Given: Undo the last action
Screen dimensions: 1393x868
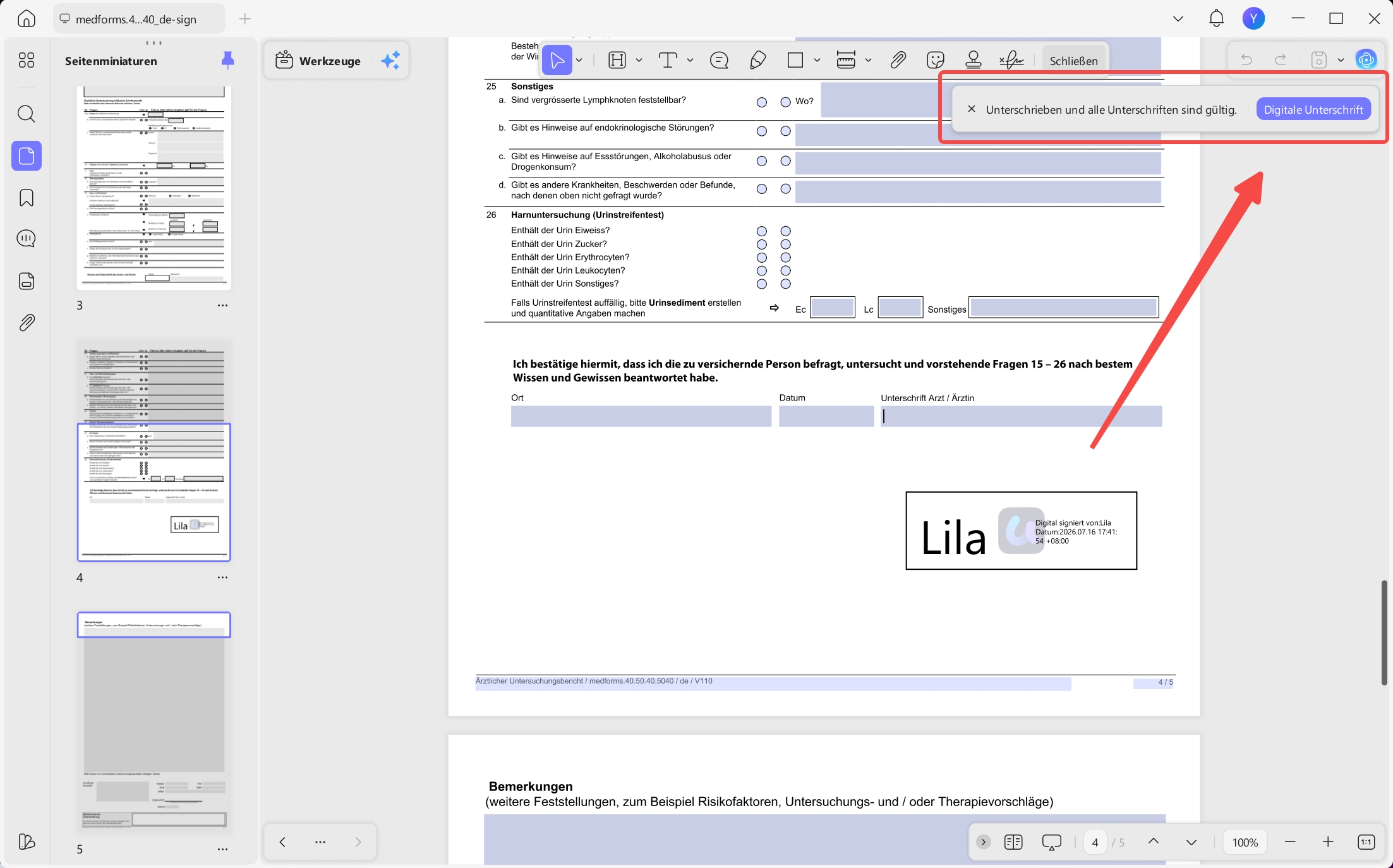Looking at the screenshot, I should coord(1246,60).
